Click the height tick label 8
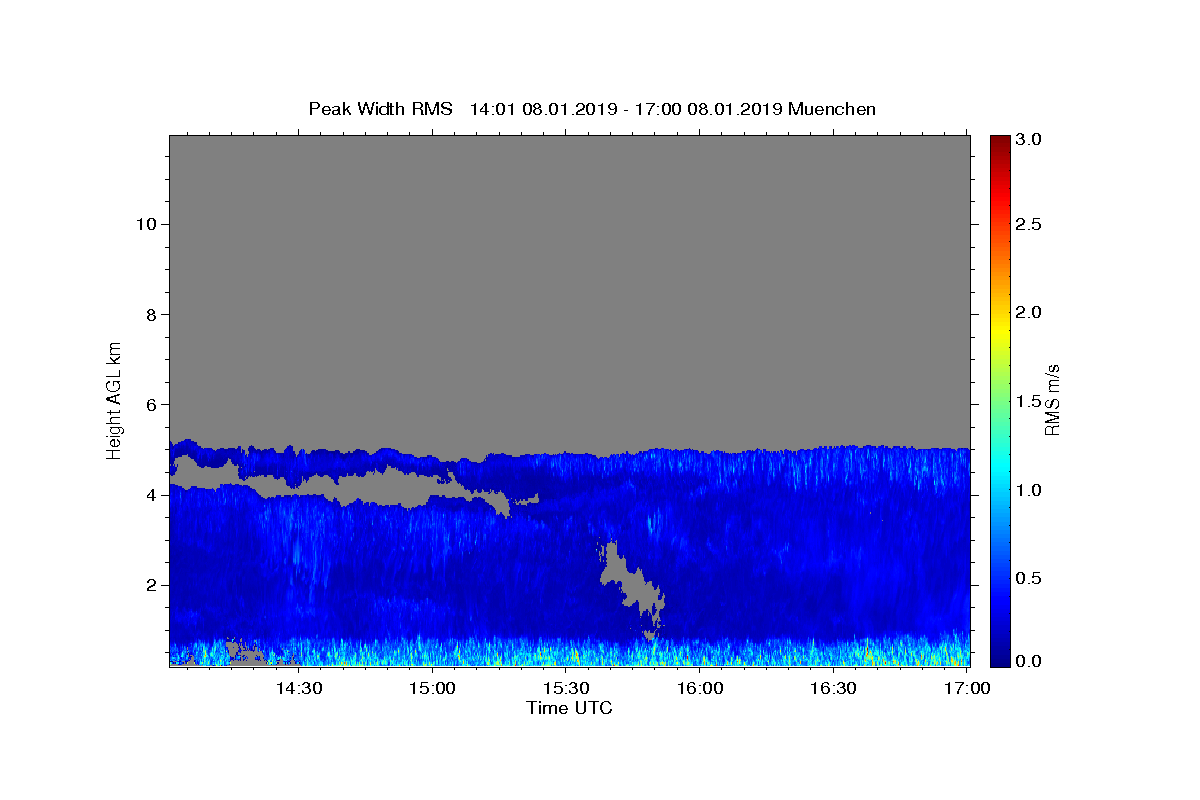This screenshot has width=1200, height=800. (149, 315)
